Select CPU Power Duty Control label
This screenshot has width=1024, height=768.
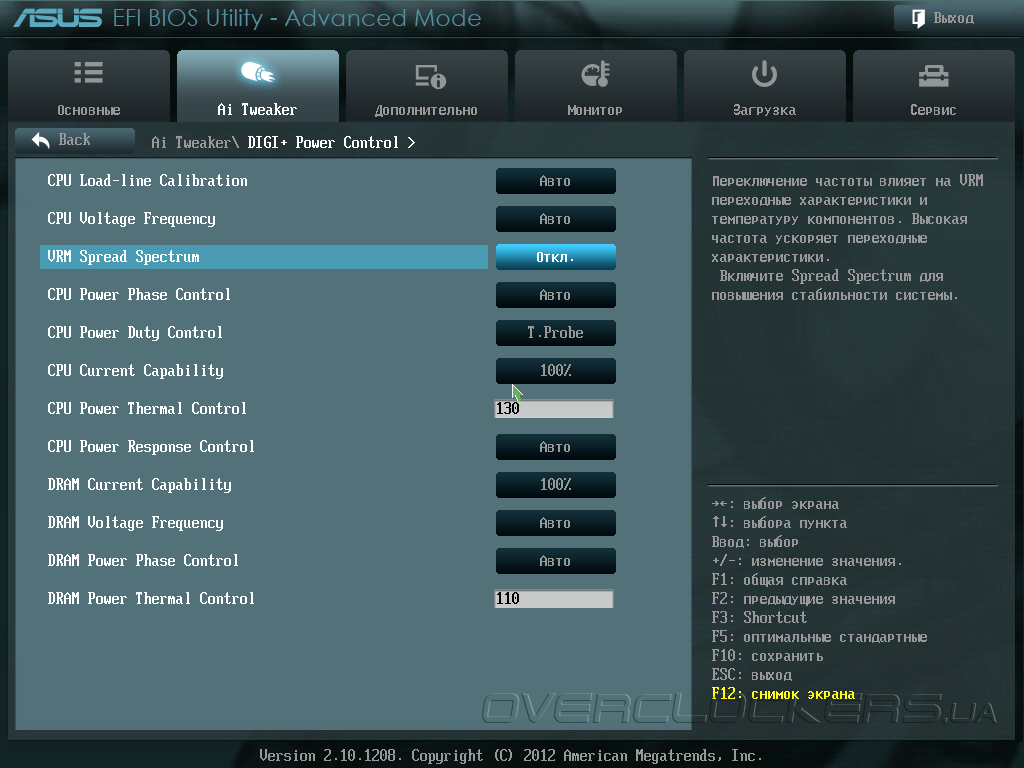click(x=135, y=332)
